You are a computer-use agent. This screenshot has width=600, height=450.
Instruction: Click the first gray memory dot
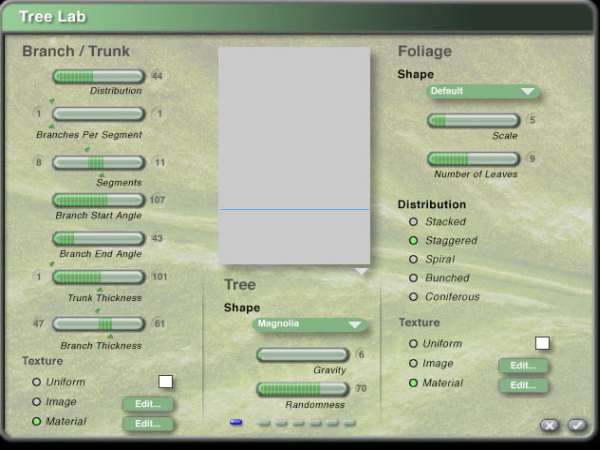(263, 423)
